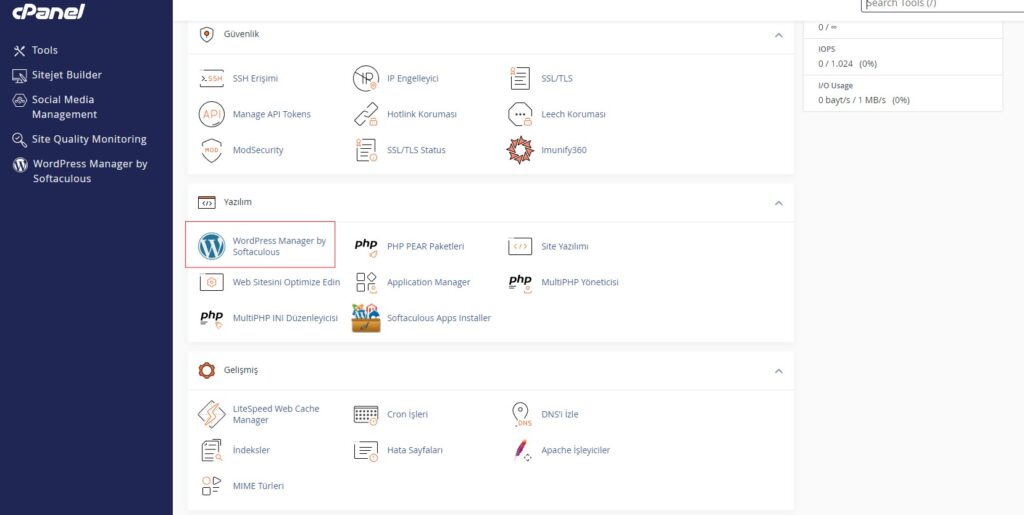Open the Softaculous Apps Installer link
Screen dimensions: 1024x515
click(439, 318)
